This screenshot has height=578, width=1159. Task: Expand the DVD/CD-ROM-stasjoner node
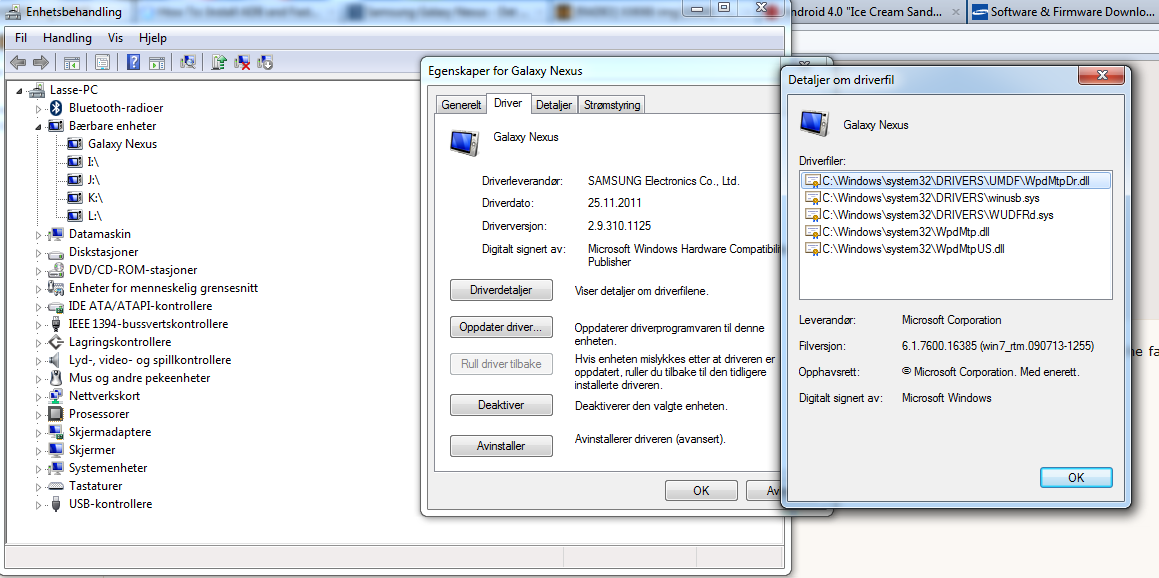point(38,270)
